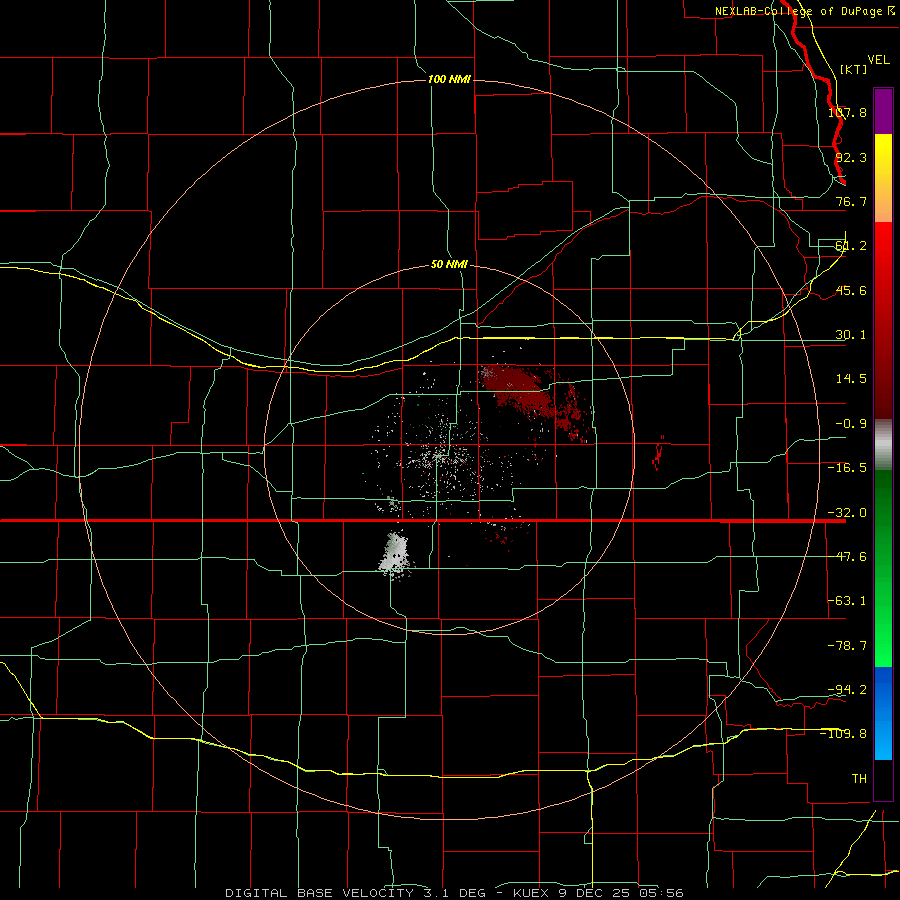Image resolution: width=900 pixels, height=900 pixels.
Task: Click the -0.9 legend value
Action: pyautogui.click(x=851, y=424)
